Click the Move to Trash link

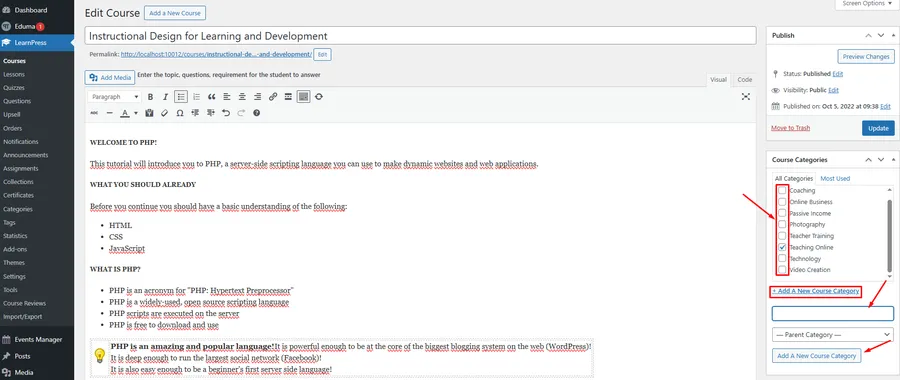coord(790,128)
